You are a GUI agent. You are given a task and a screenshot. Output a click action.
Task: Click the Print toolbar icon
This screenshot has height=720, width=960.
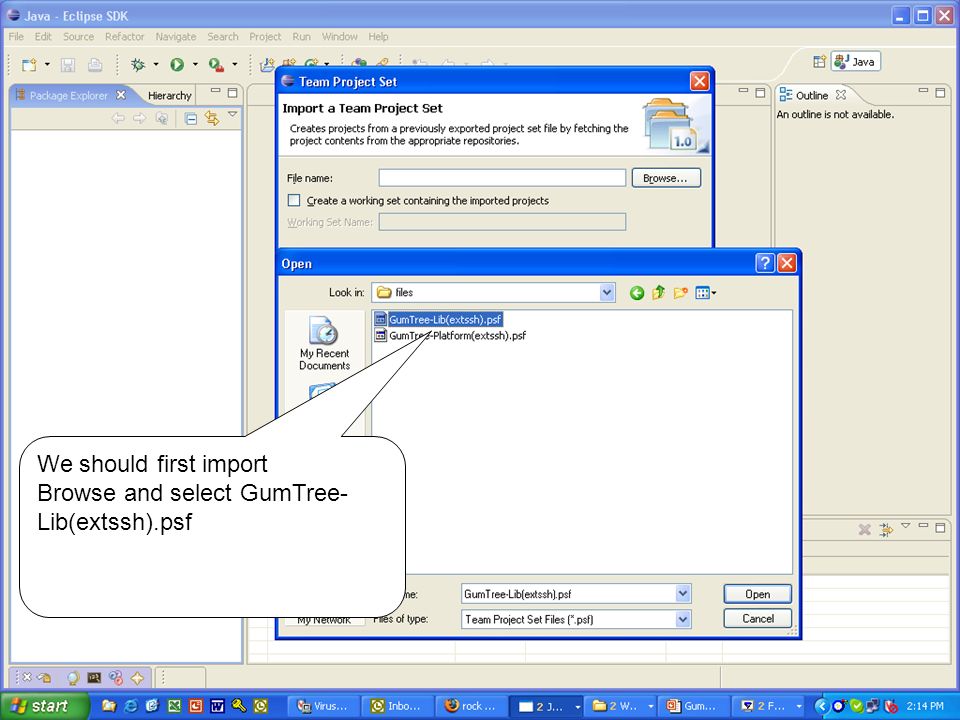(x=94, y=64)
